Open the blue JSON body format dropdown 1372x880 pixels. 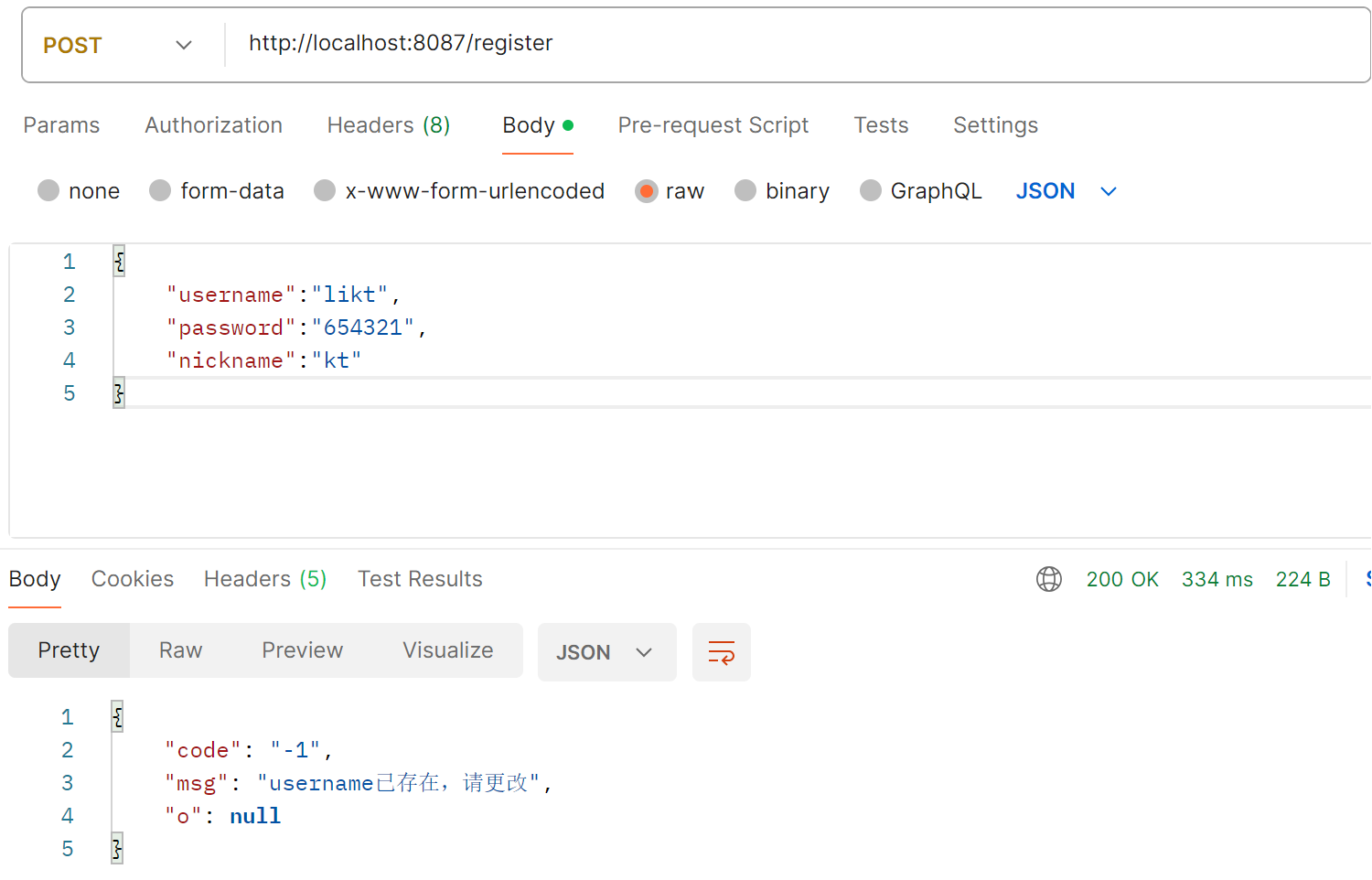click(1067, 191)
